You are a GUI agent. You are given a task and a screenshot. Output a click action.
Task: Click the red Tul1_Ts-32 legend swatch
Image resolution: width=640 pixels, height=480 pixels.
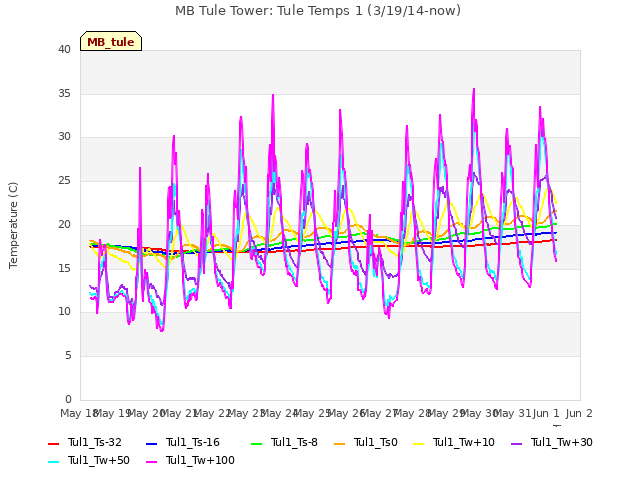54,443
